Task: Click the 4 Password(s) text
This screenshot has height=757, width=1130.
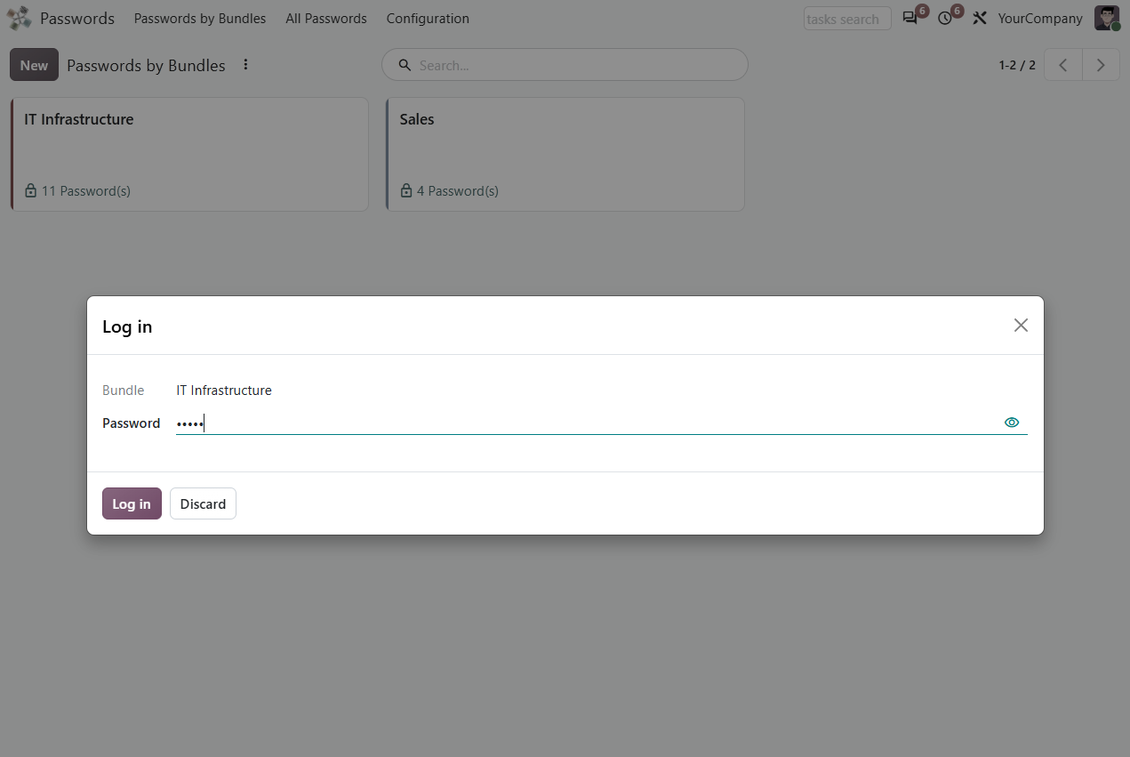Action: tap(458, 191)
